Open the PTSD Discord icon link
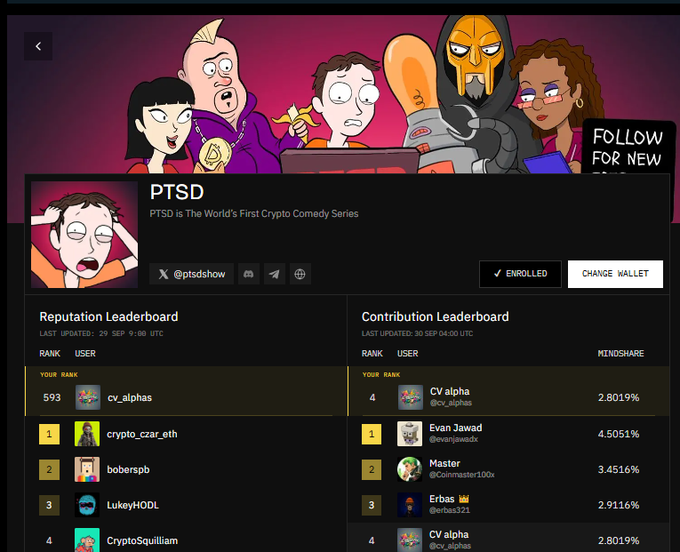680x552 pixels. tap(248, 274)
